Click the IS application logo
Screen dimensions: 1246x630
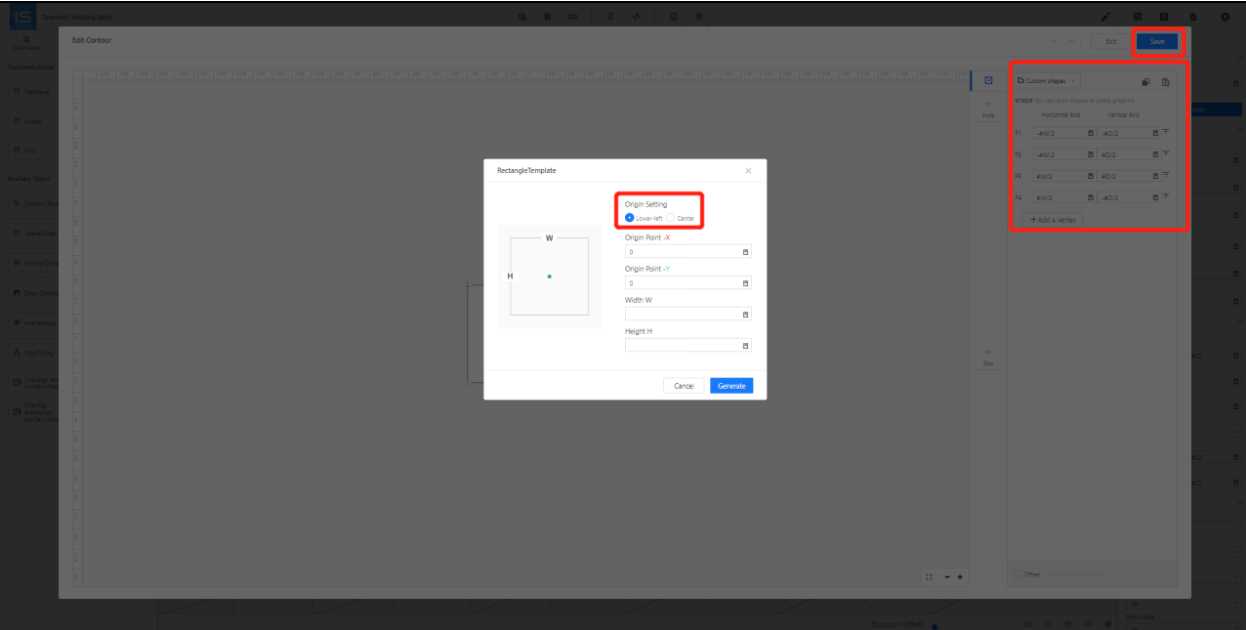coord(22,16)
